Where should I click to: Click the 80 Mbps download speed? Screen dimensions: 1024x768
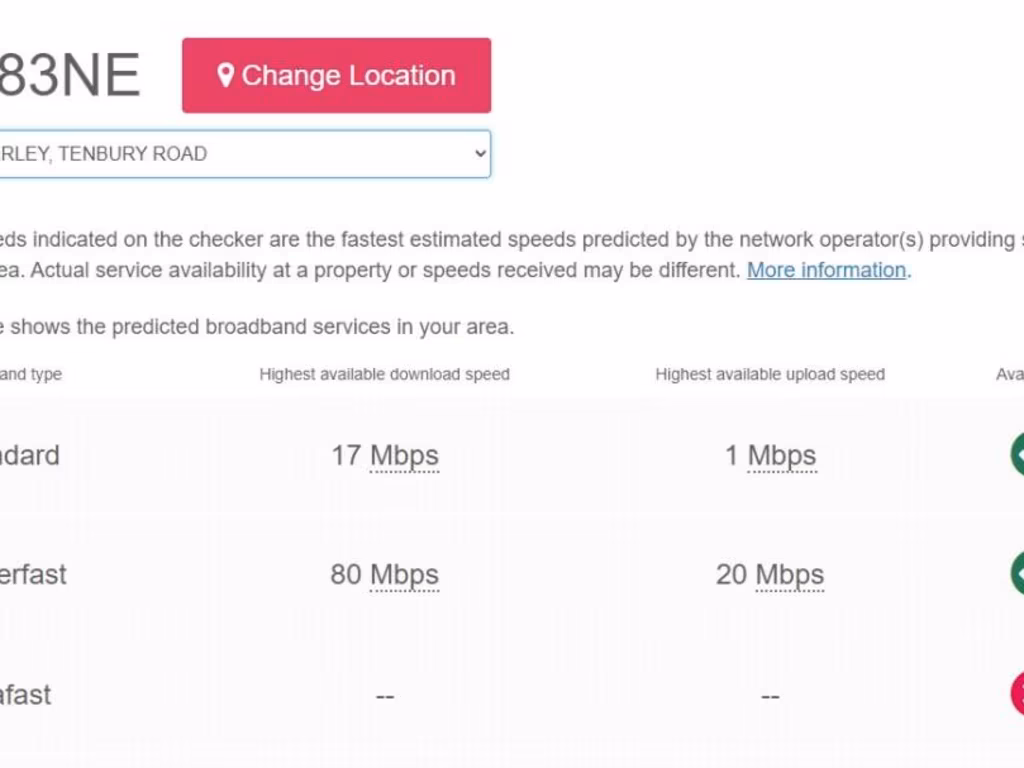(x=385, y=575)
